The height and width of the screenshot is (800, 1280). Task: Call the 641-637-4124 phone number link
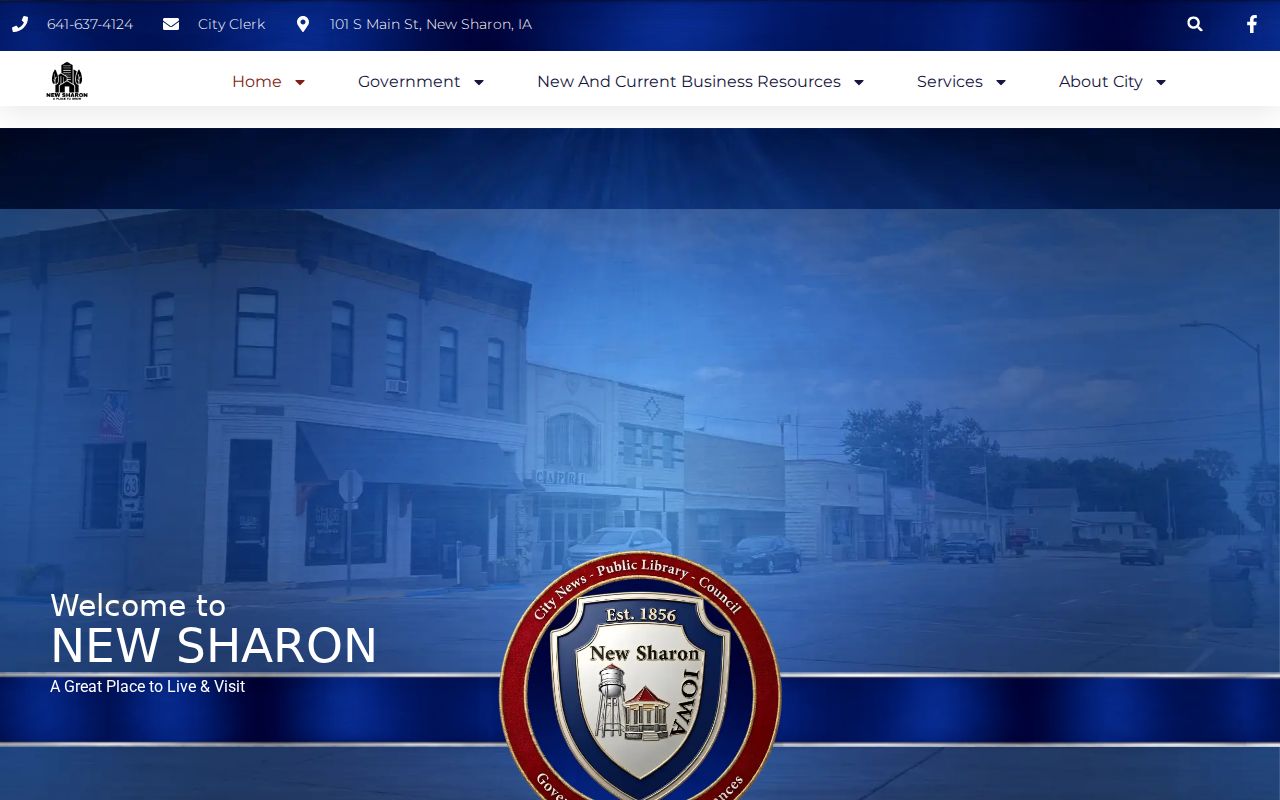(90, 24)
